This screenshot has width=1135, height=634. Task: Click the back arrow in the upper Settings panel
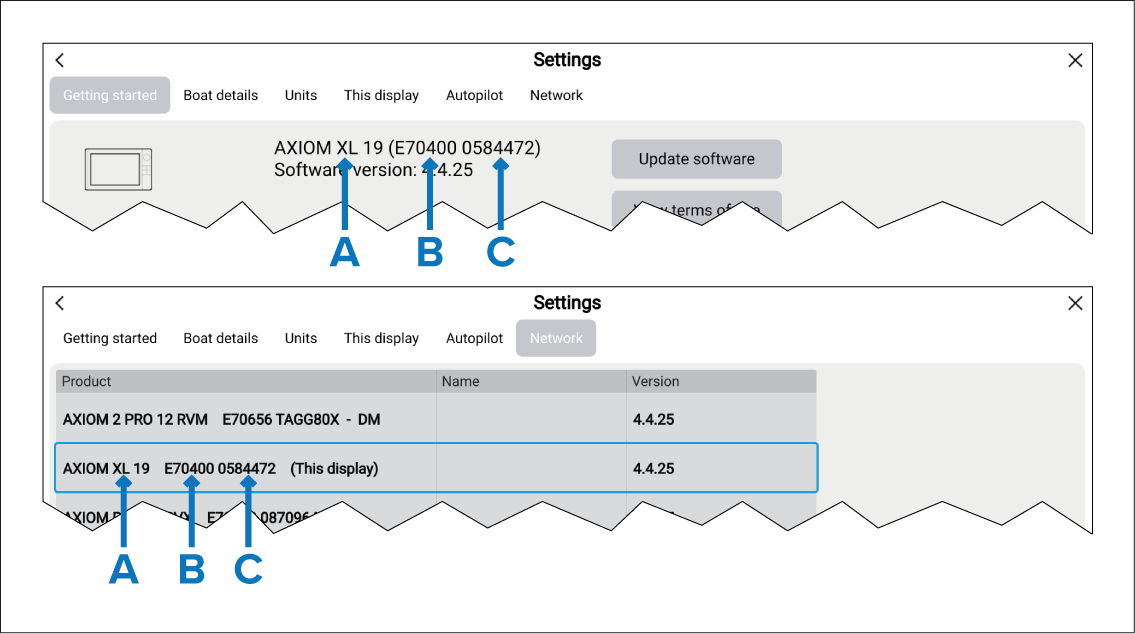60,61
